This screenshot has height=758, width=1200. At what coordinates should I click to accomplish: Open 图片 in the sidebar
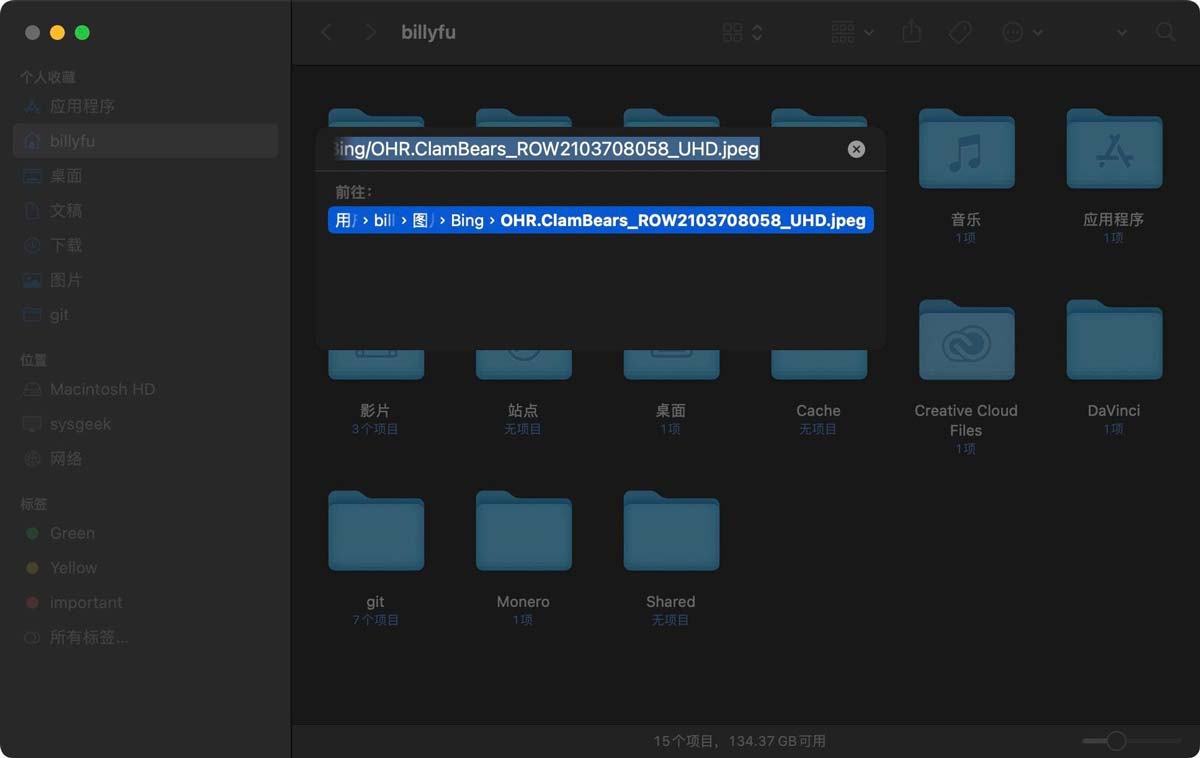145,280
